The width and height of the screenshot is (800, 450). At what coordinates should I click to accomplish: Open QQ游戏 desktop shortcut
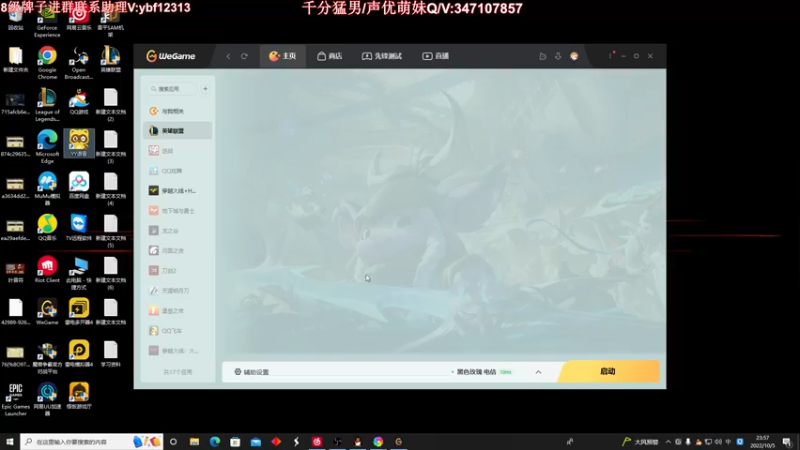click(79, 101)
